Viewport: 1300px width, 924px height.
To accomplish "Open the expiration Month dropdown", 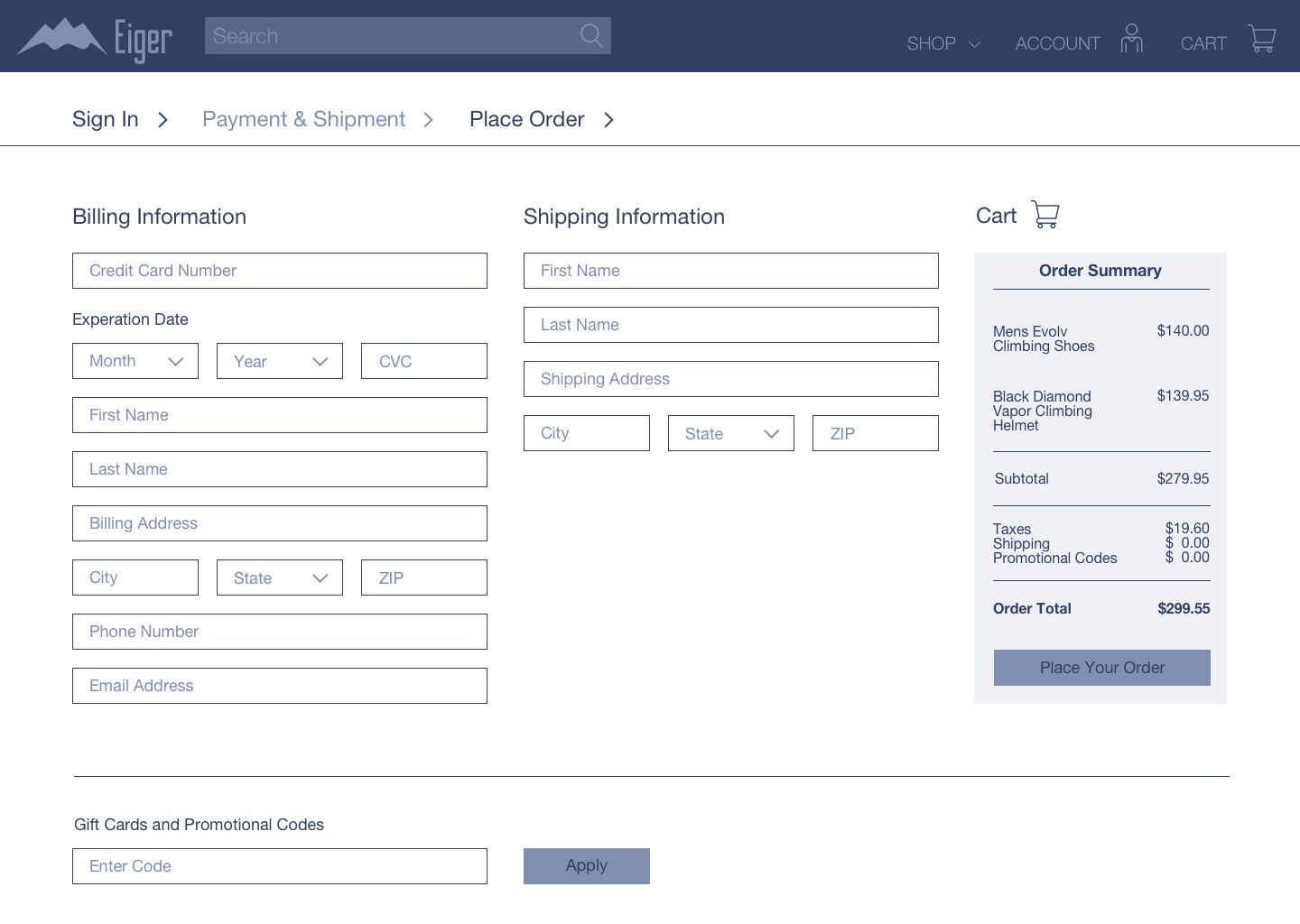I will click(135, 361).
